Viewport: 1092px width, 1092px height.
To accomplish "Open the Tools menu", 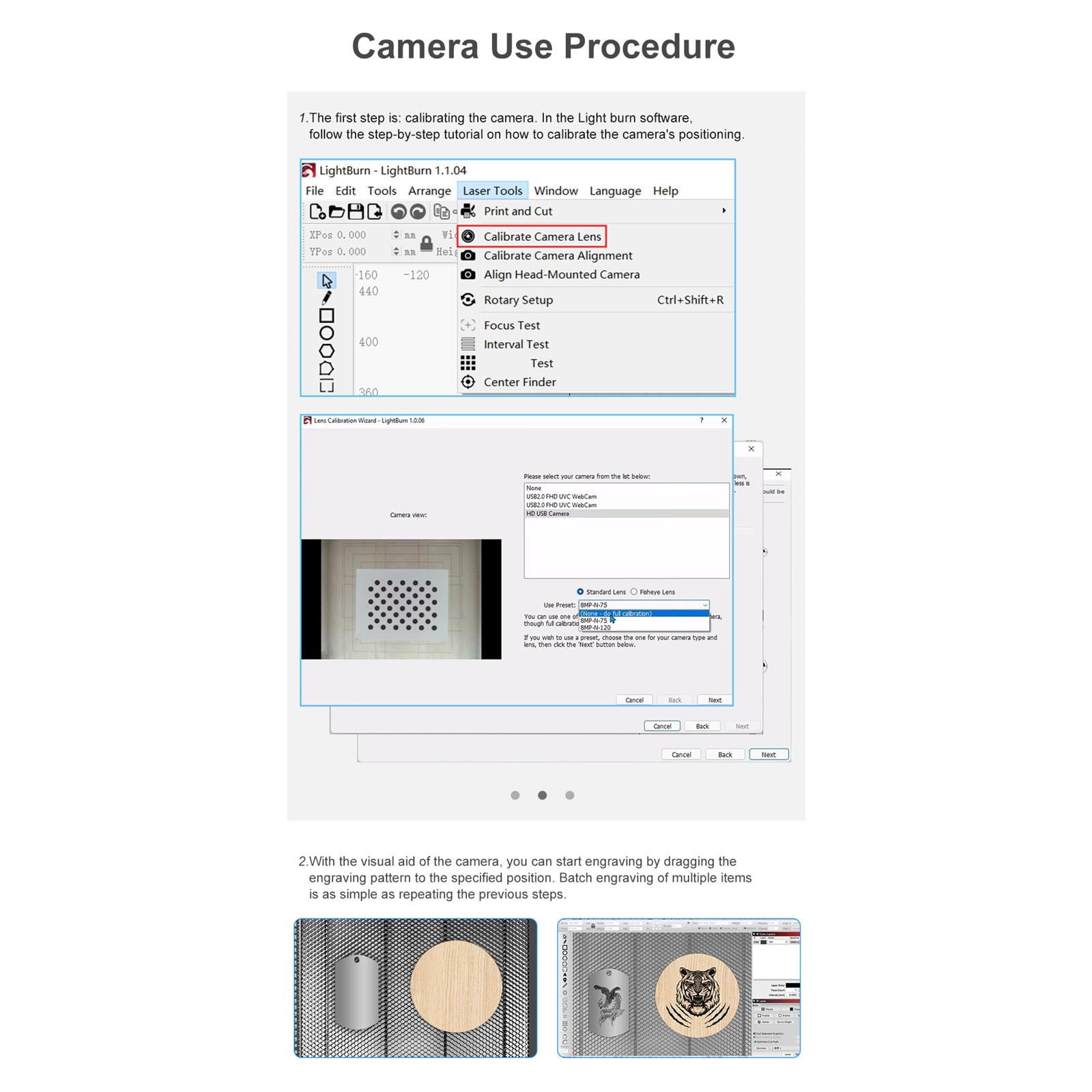I will pyautogui.click(x=382, y=191).
